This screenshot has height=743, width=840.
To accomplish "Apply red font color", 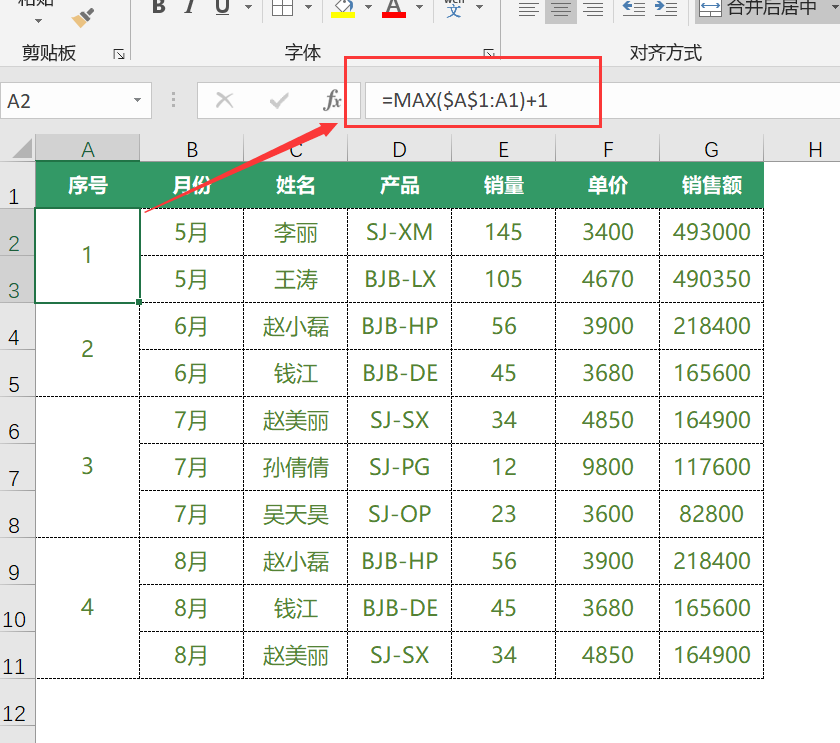I will [394, 7].
